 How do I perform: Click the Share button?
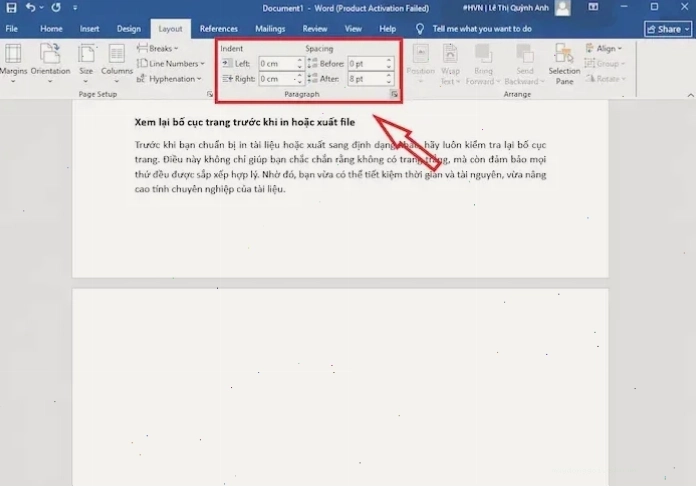[x=668, y=29]
